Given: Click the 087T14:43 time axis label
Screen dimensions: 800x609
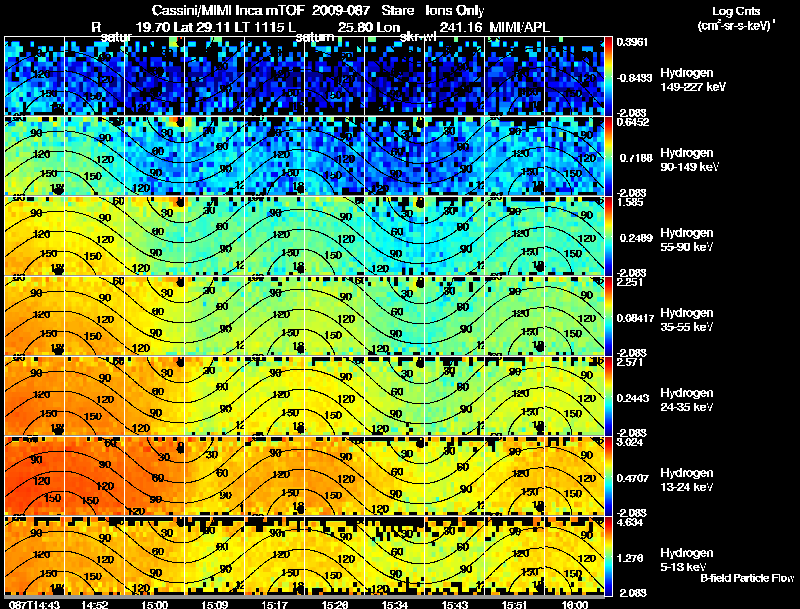Looking at the screenshot, I should click(35, 605).
